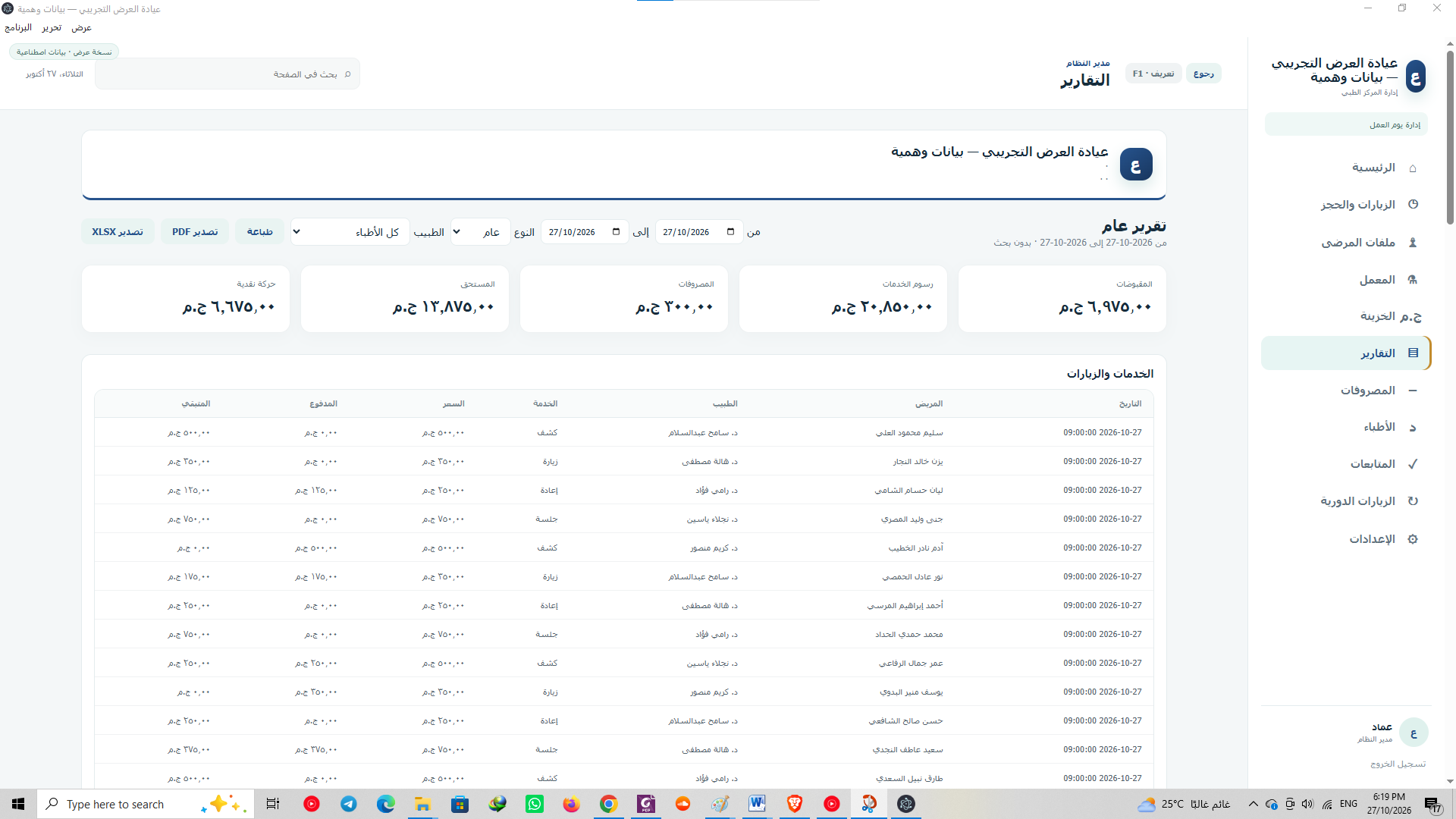This screenshot has width=1456, height=819.
Task: Click the Windows Start button
Action: [x=18, y=804]
